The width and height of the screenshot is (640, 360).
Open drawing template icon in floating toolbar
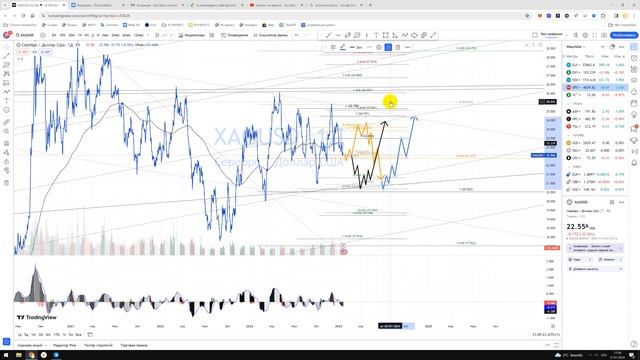[333, 47]
